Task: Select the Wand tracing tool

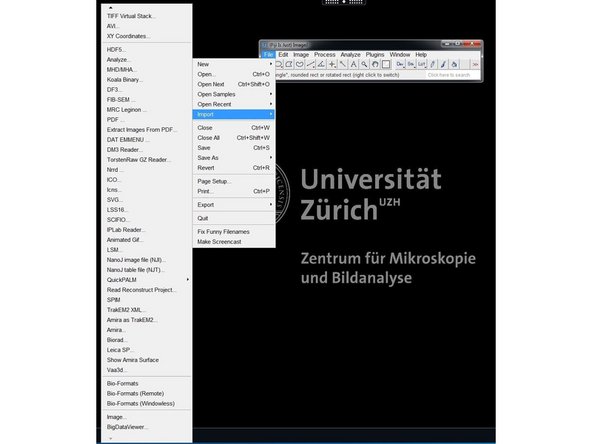Action: (x=342, y=65)
